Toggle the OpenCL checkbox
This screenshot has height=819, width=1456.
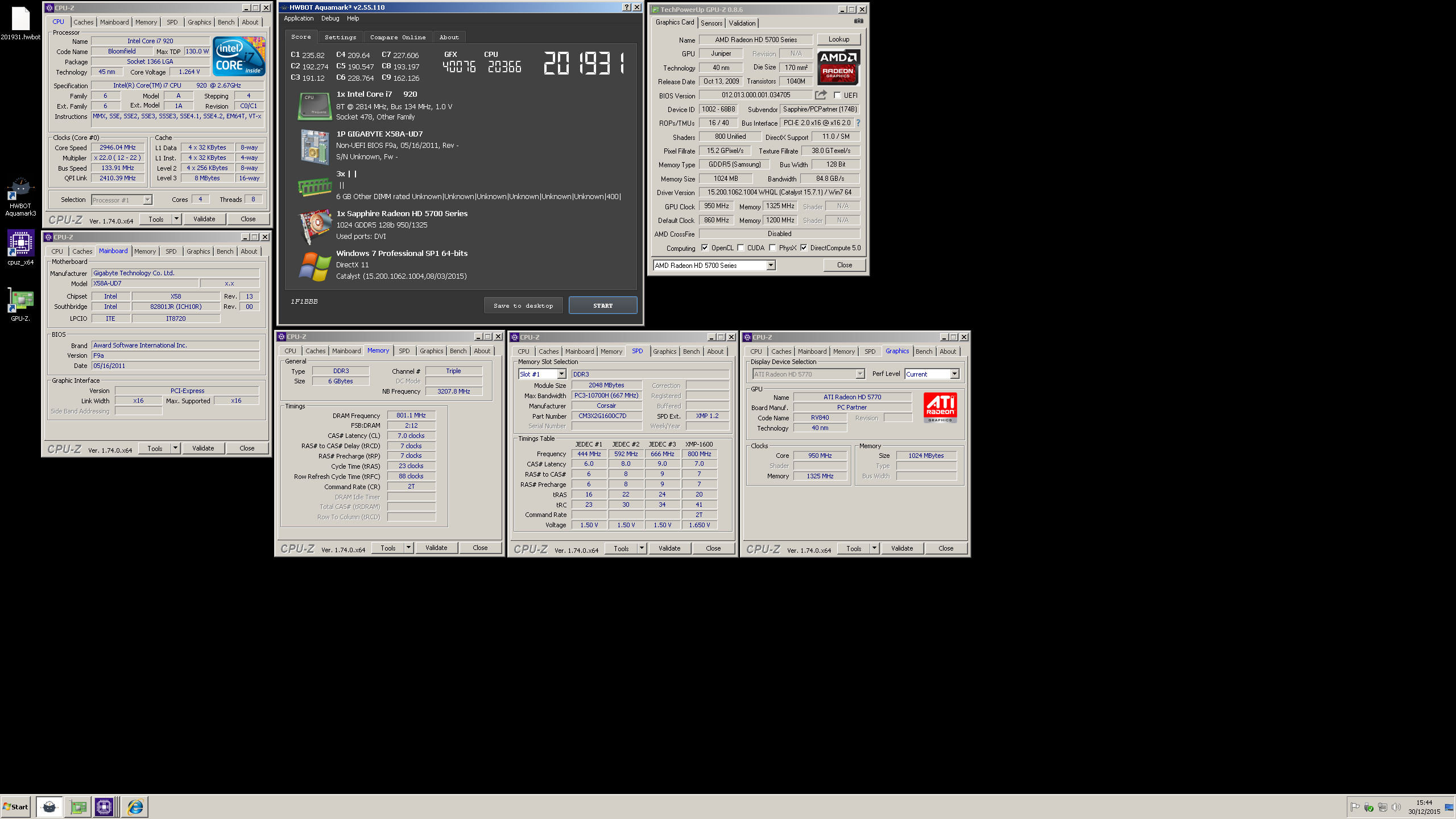point(705,248)
